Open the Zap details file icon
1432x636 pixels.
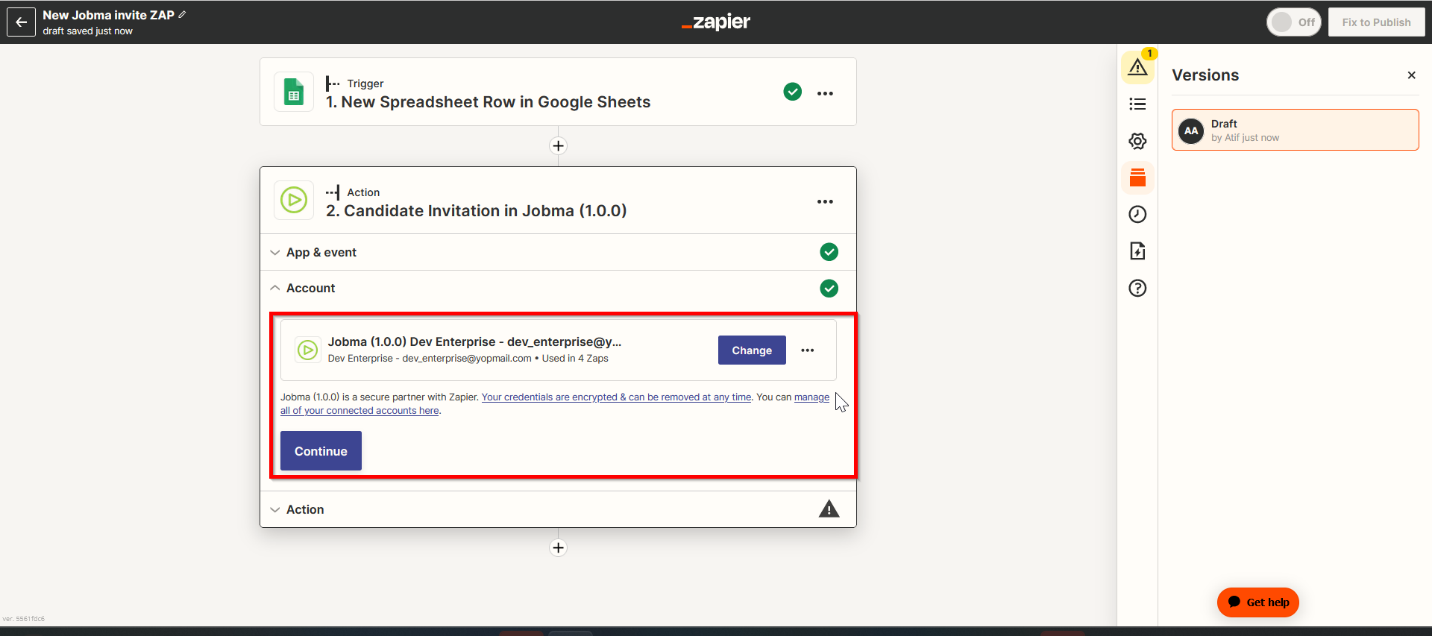tap(1137, 251)
